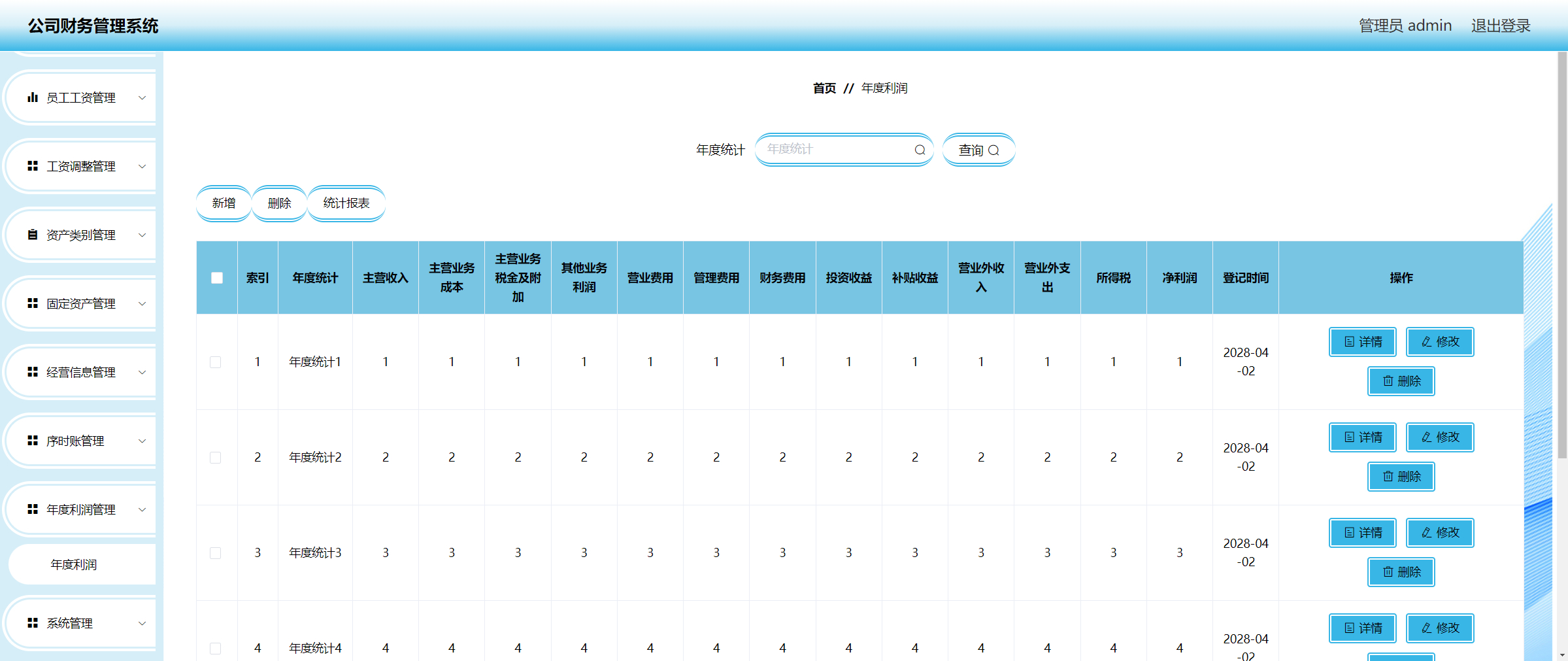
Task: Click the scrollbar down arrow
Action: click(1562, 654)
